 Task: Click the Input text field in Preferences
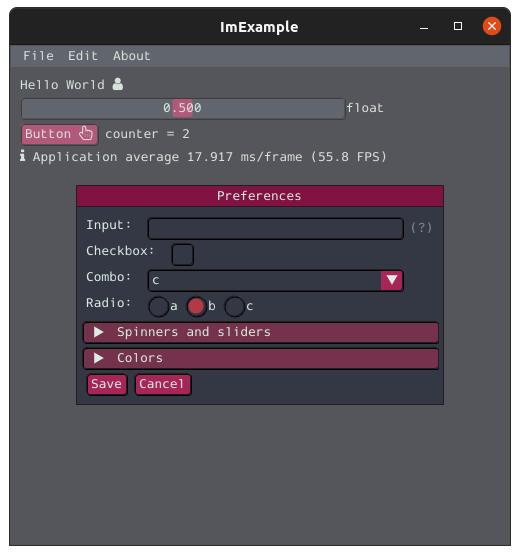[x=275, y=228]
